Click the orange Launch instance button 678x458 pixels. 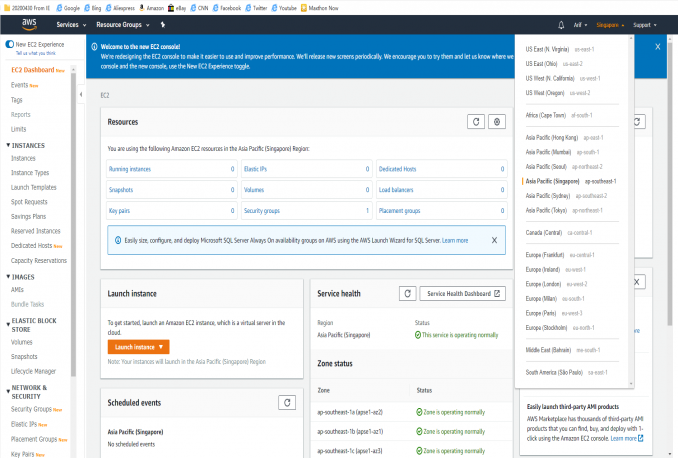(x=140, y=346)
